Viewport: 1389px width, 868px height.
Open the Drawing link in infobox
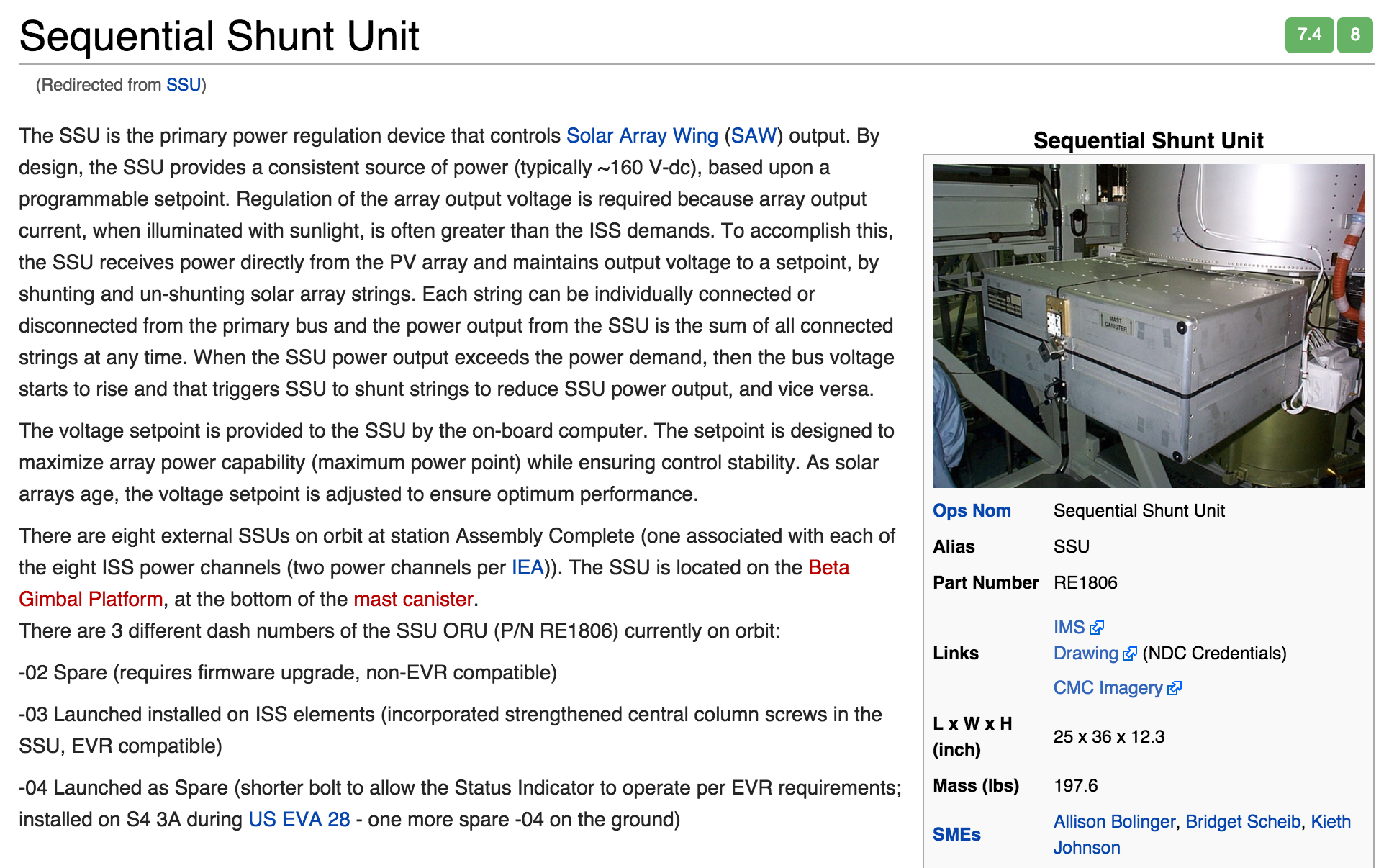1086,653
